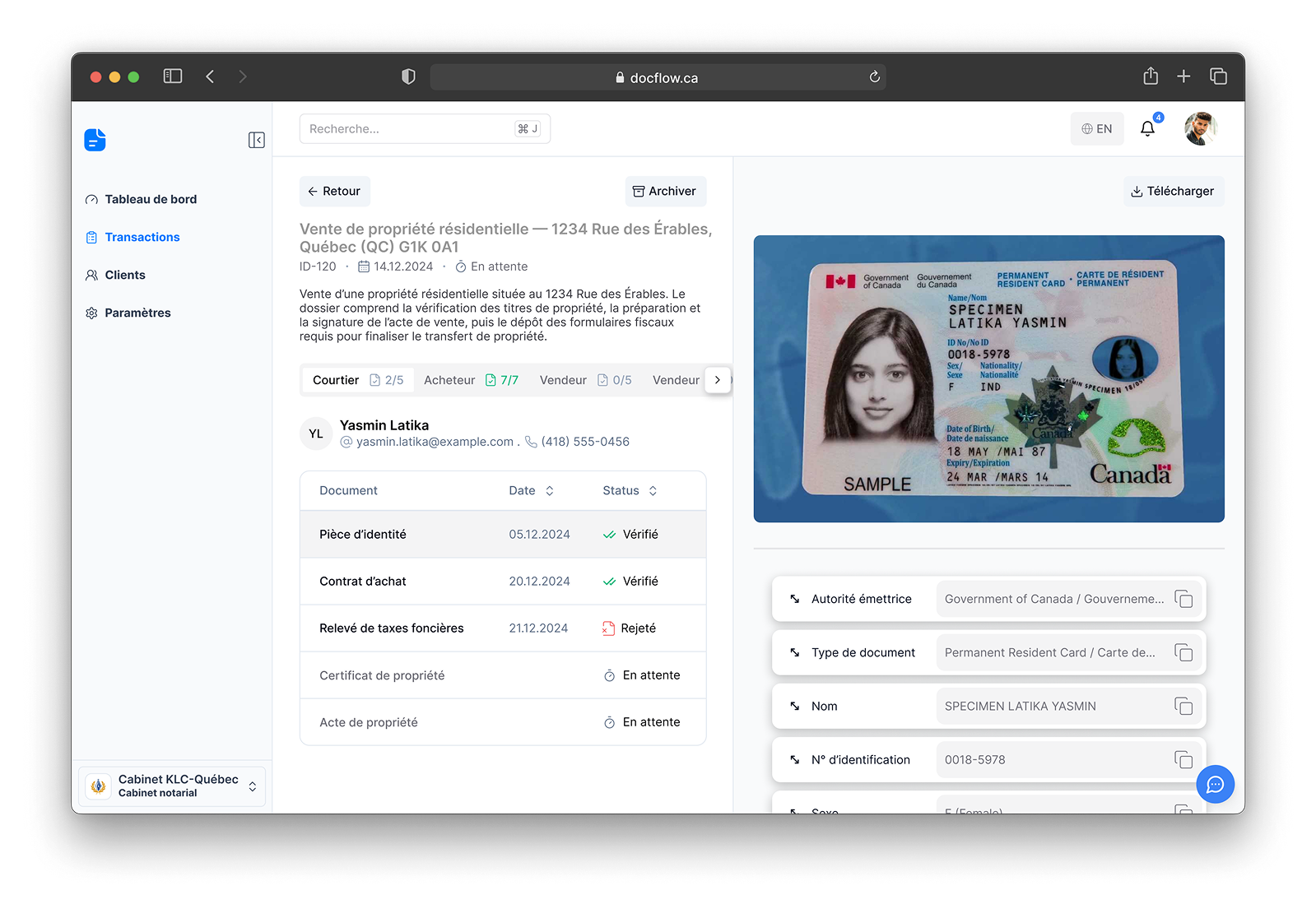Click the Télécharger button
The height and width of the screenshot is (904, 1316).
[x=1174, y=191]
